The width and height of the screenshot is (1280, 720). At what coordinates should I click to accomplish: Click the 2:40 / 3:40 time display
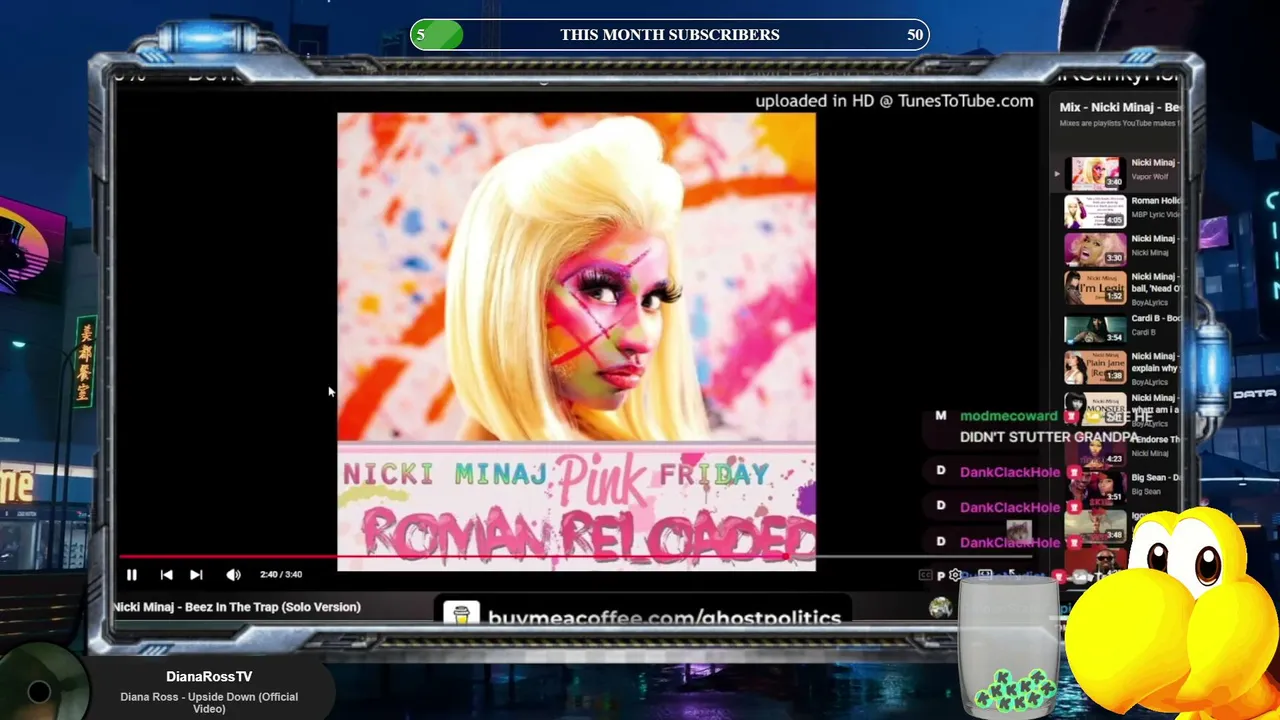[x=281, y=575]
